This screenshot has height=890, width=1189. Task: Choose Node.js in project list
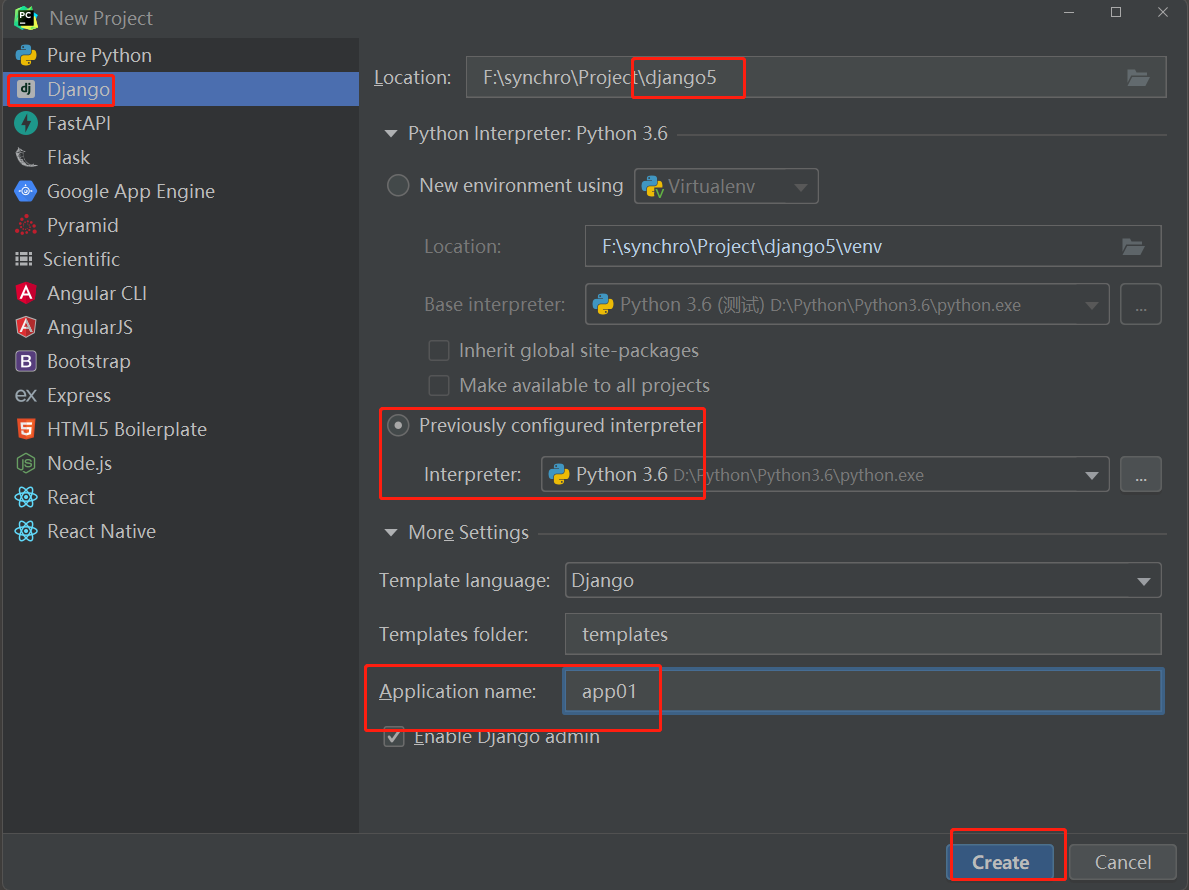coord(180,463)
